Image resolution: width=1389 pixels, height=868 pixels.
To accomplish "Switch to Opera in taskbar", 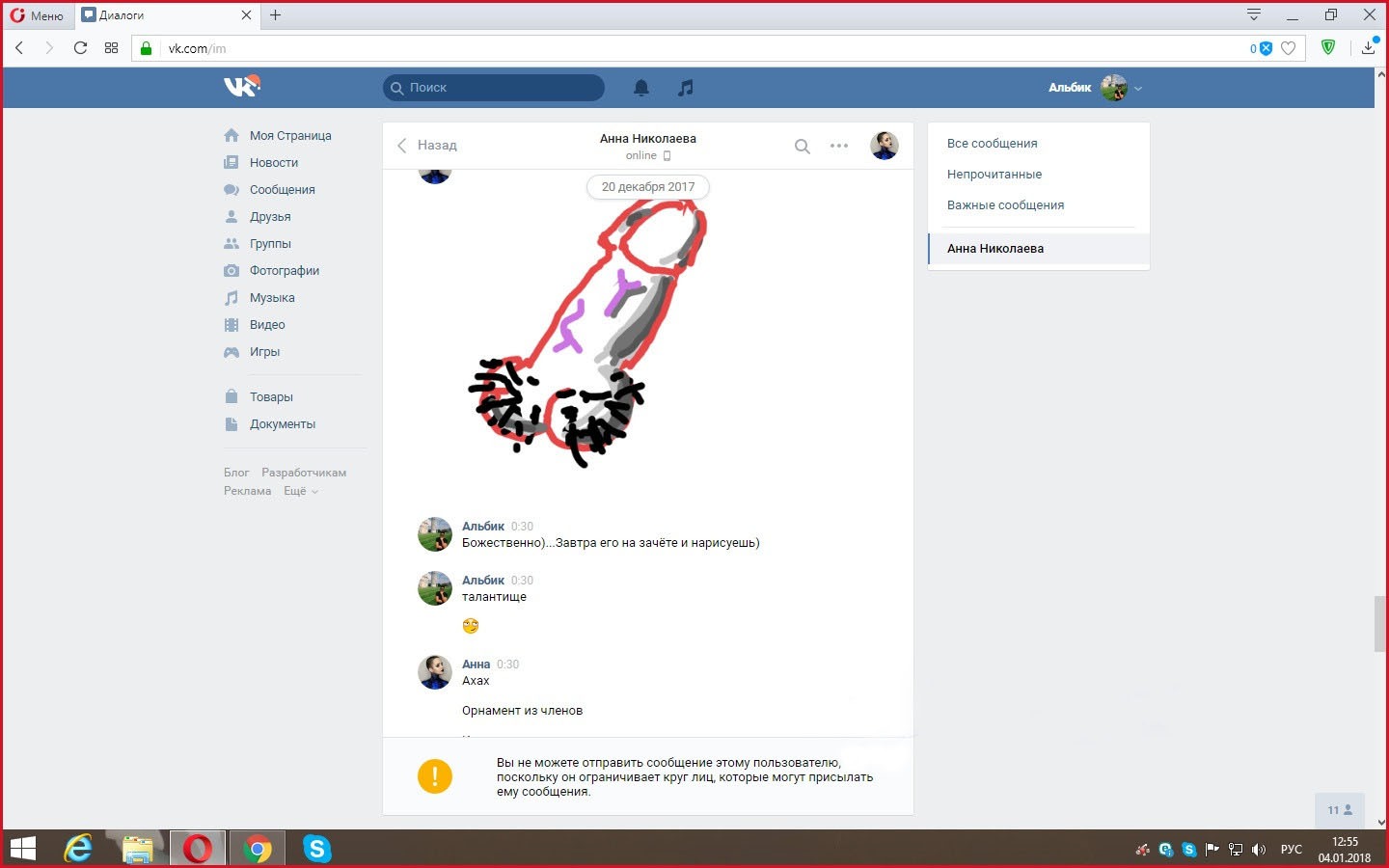I will (198, 849).
